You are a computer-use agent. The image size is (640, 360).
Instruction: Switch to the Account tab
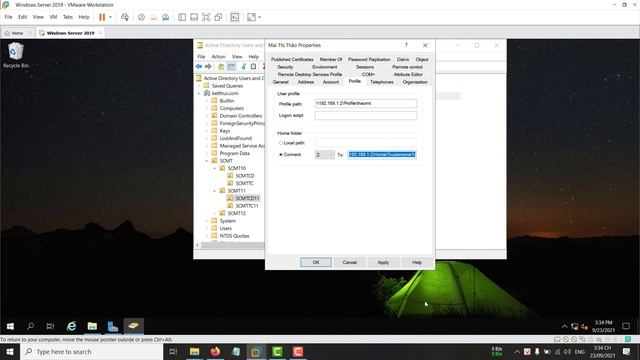click(x=331, y=82)
